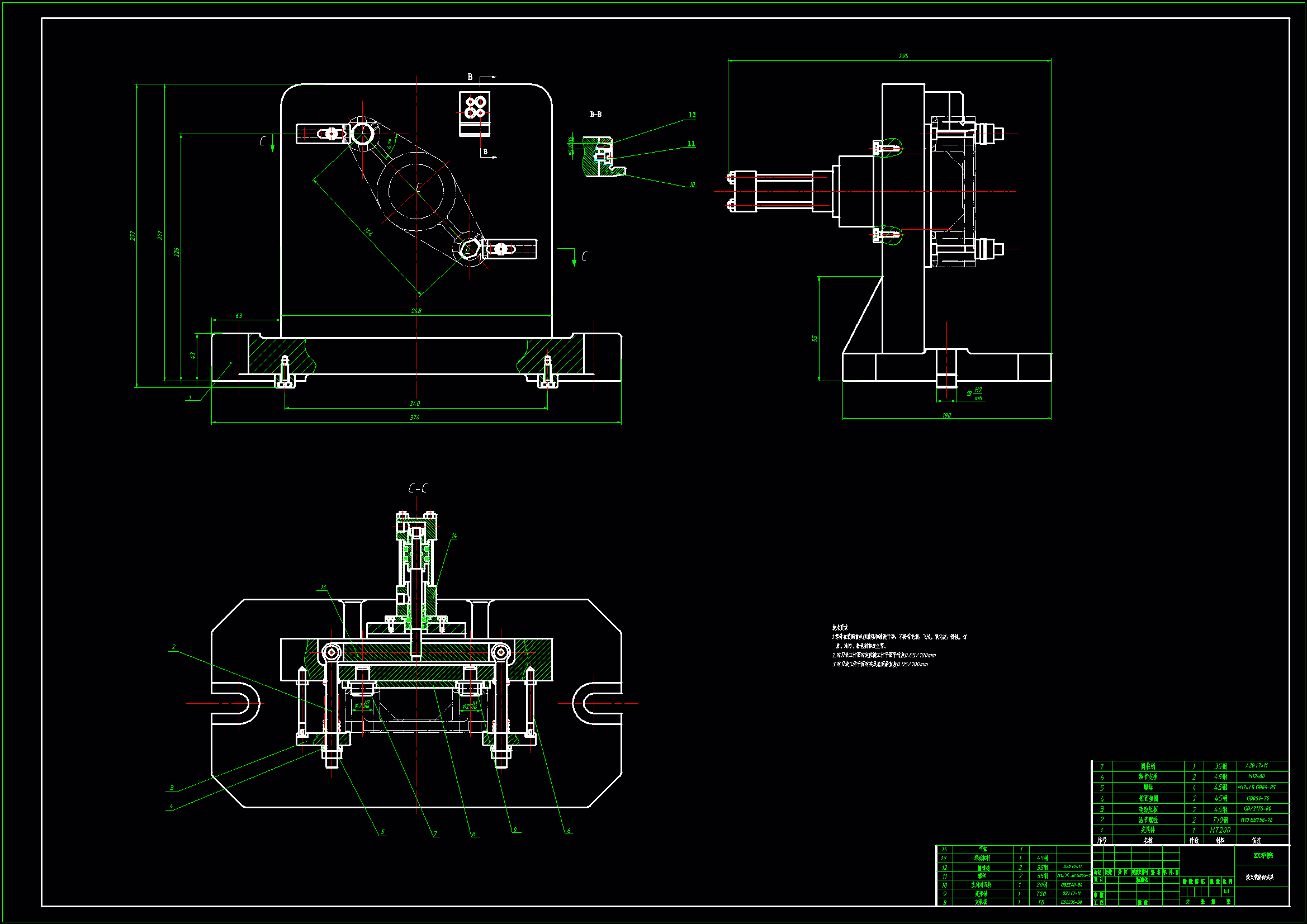Click the 190 dimension on side view
The height and width of the screenshot is (924, 1307).
point(946,415)
